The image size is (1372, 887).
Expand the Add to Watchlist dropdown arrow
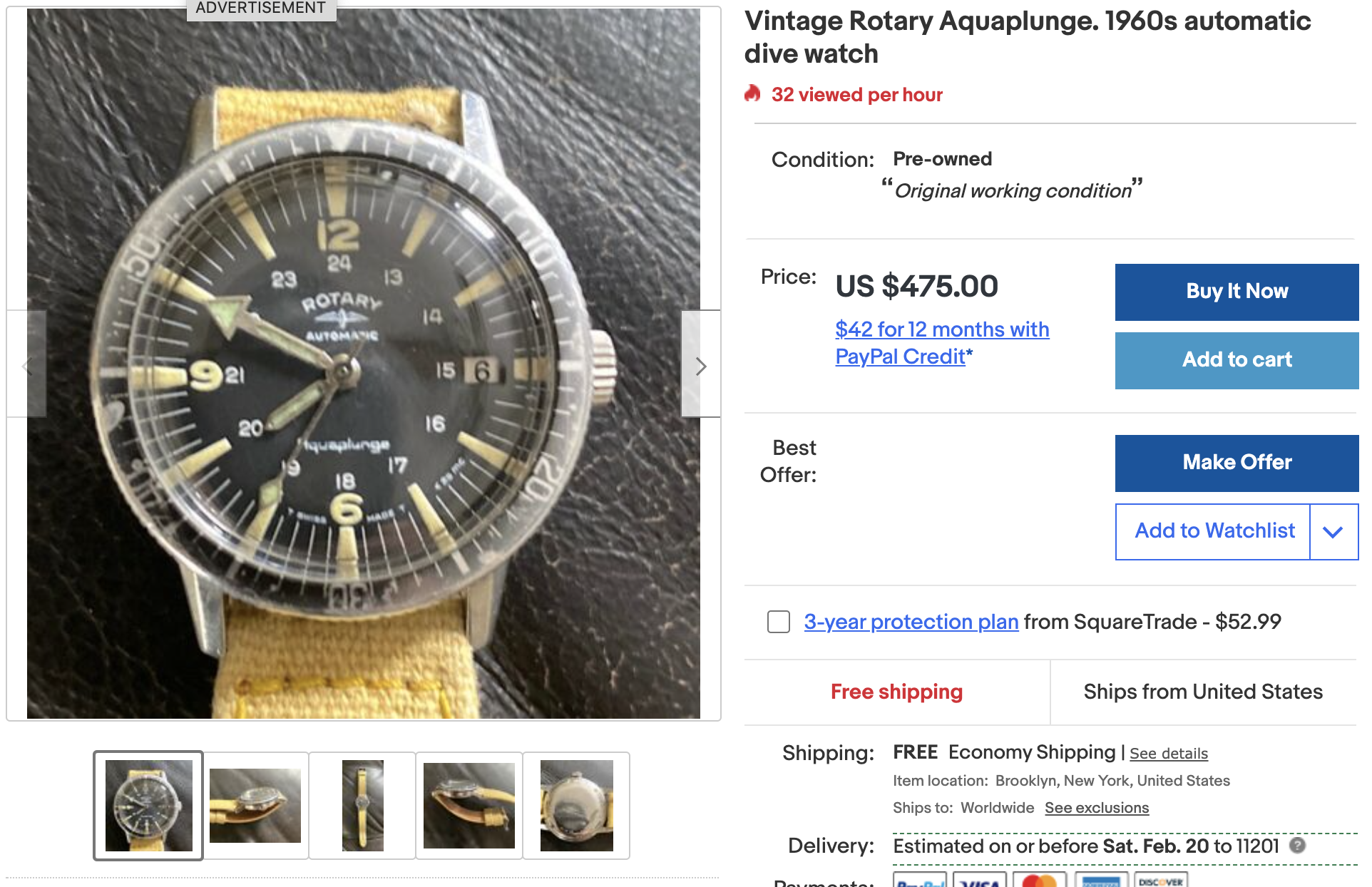click(1333, 532)
